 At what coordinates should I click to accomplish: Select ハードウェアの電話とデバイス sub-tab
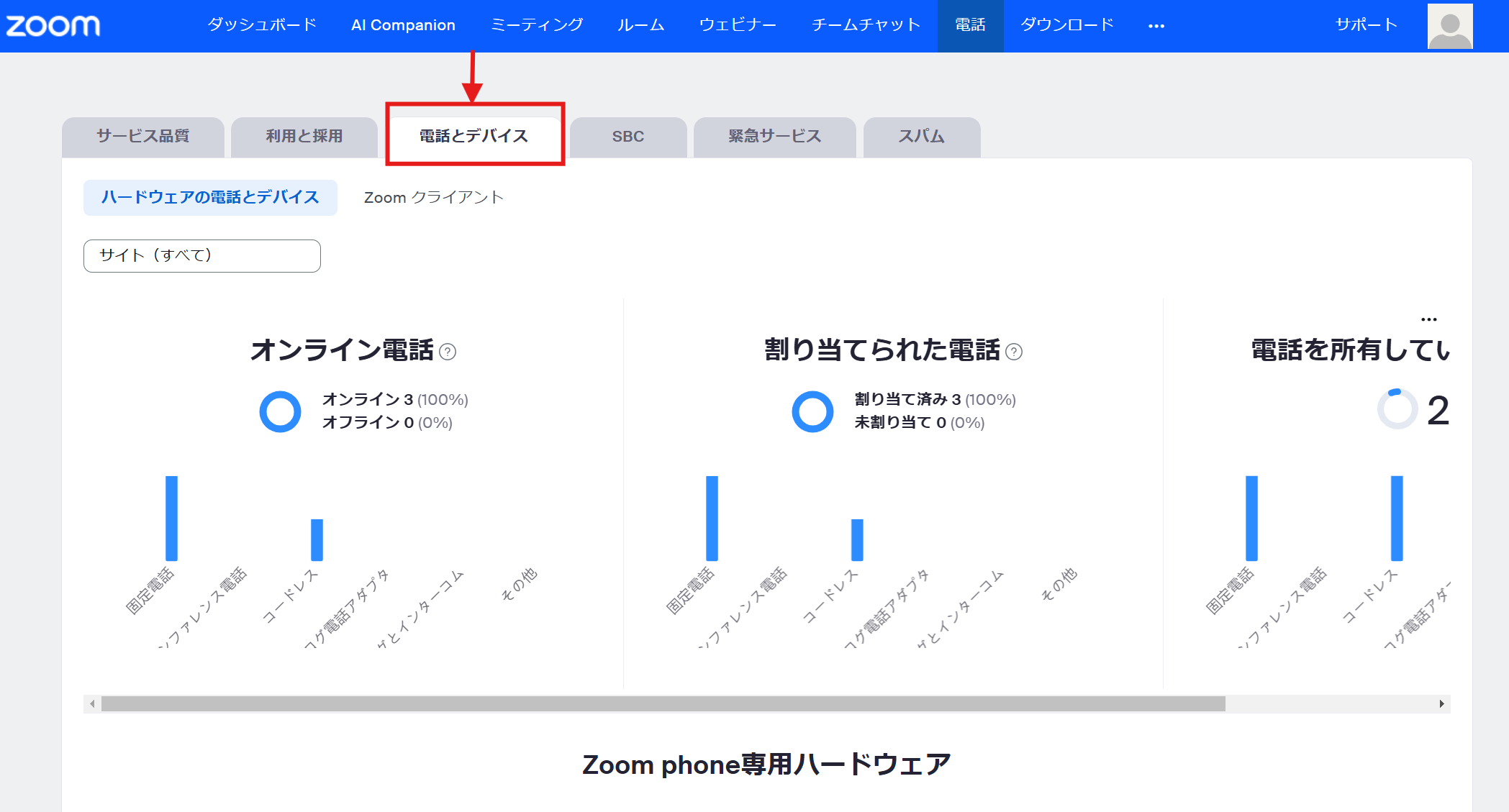(x=210, y=198)
